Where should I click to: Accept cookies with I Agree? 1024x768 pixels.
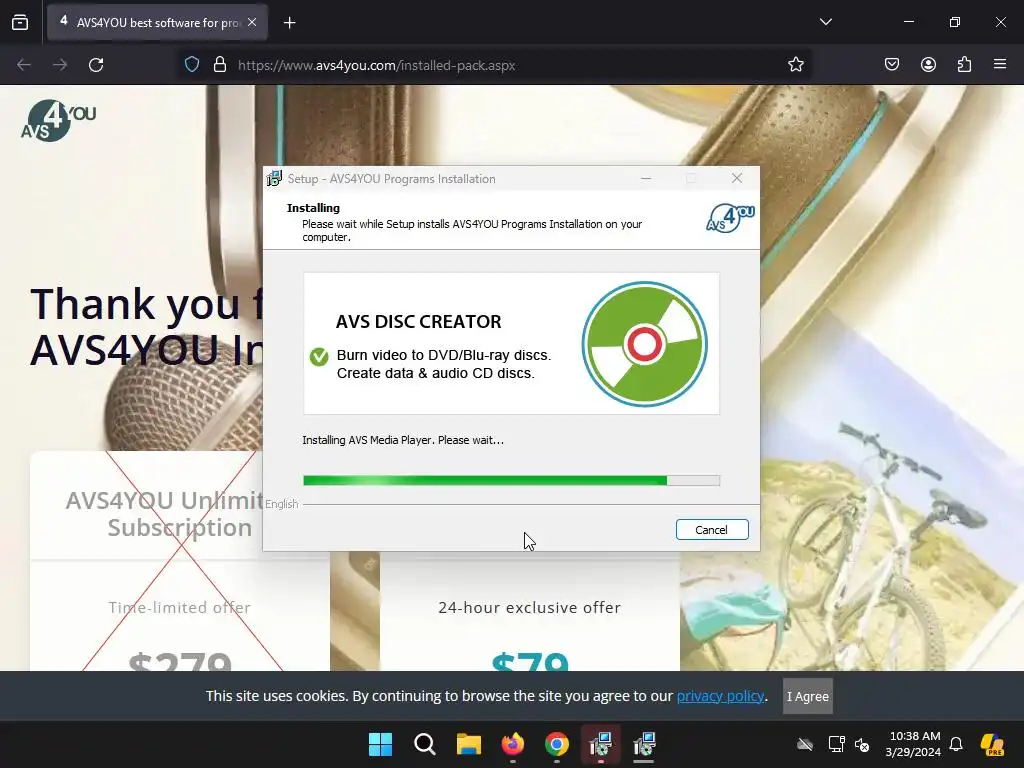pyautogui.click(x=807, y=696)
